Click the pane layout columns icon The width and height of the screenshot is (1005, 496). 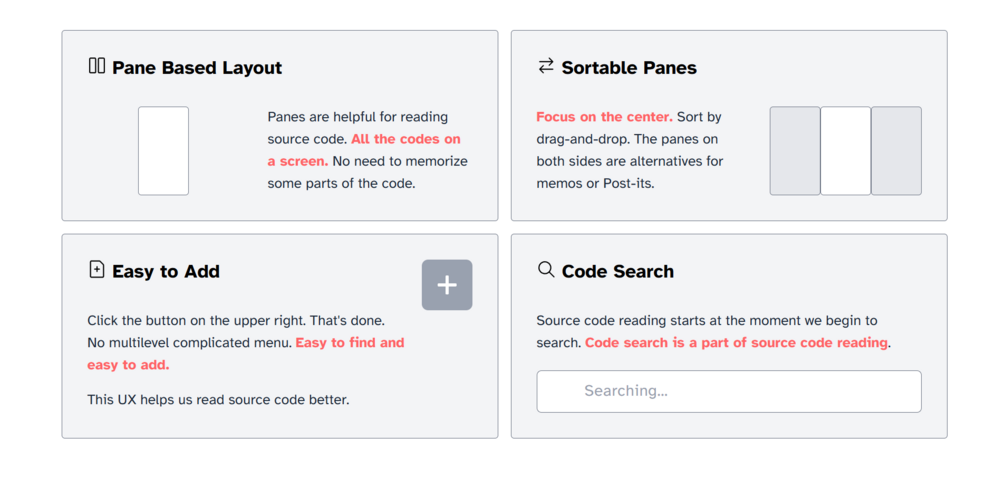pos(96,66)
